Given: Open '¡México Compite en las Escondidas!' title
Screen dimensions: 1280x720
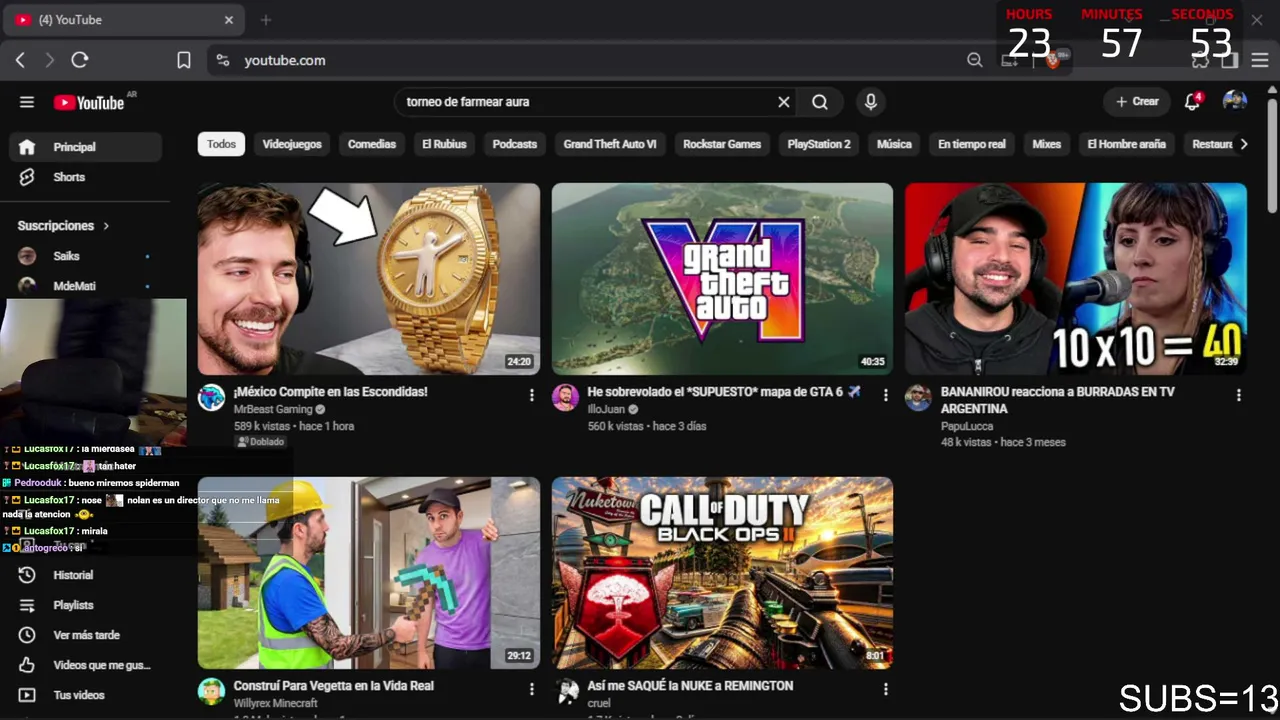Looking at the screenshot, I should pos(330,392).
